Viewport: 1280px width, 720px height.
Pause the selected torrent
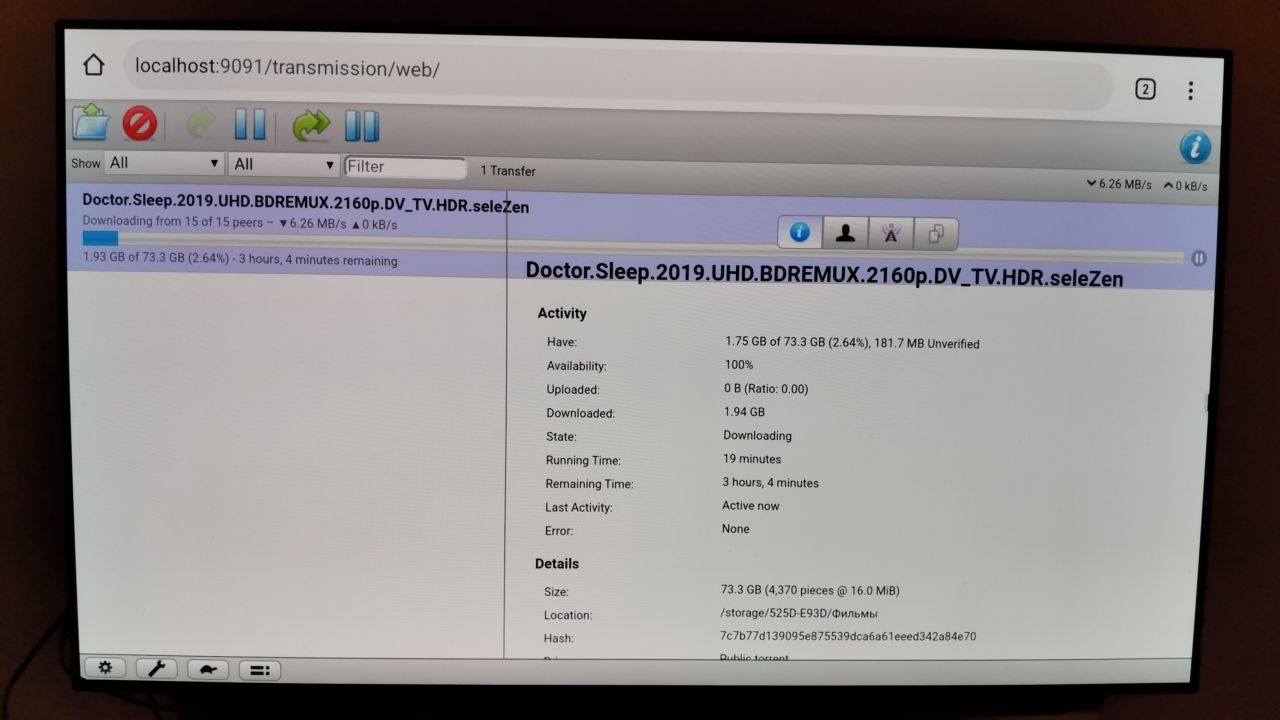click(250, 125)
